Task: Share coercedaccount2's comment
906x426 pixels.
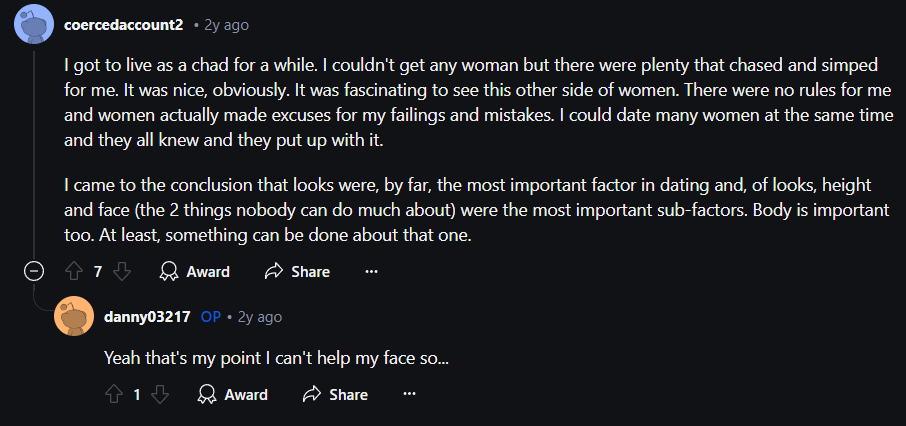Action: [297, 271]
